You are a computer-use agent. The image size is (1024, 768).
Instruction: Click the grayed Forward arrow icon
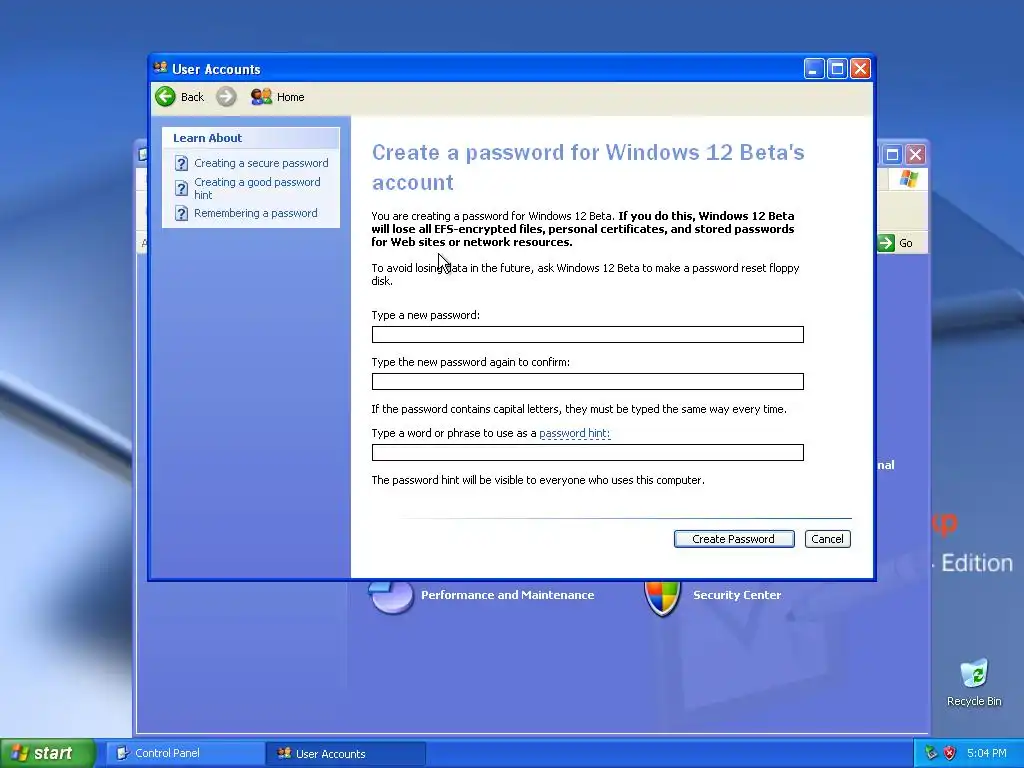click(x=226, y=97)
